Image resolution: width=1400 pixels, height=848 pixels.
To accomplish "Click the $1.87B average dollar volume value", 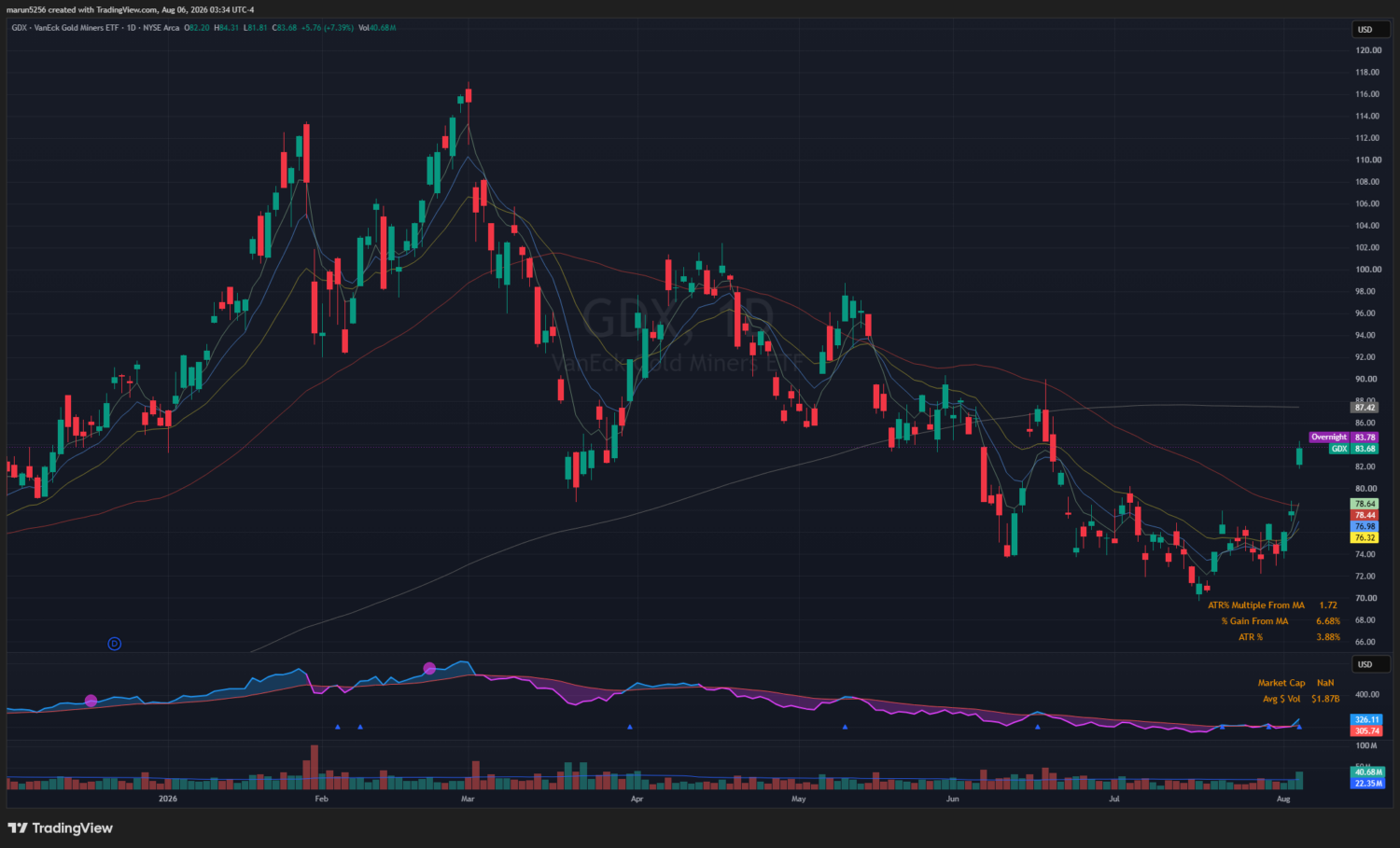I will tap(1325, 699).
